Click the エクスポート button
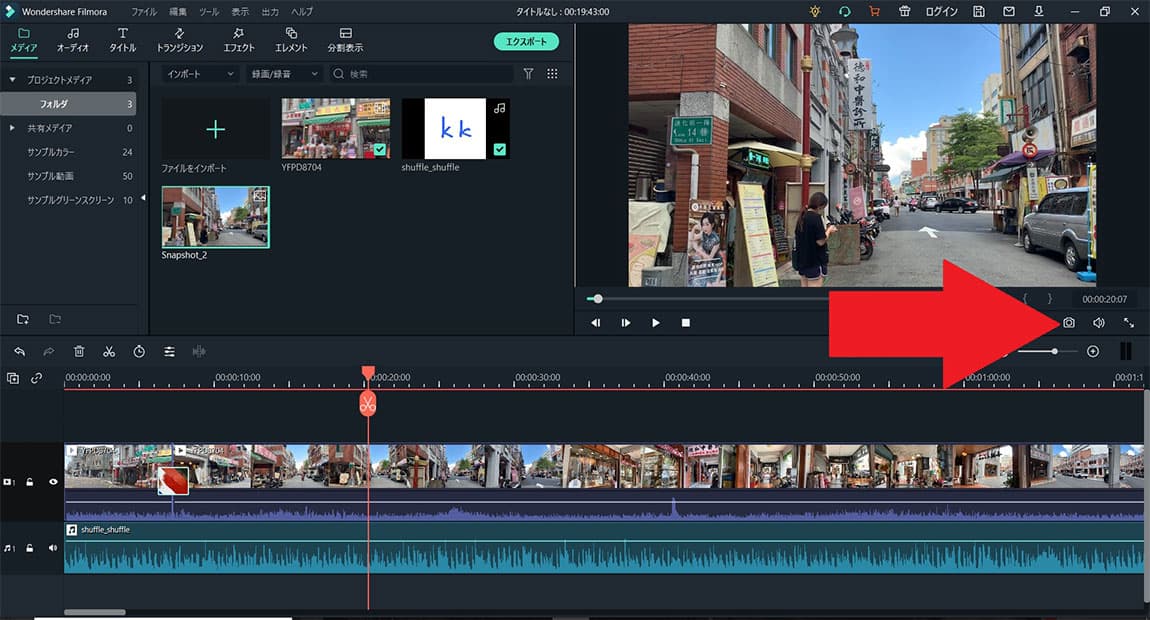 pos(526,41)
